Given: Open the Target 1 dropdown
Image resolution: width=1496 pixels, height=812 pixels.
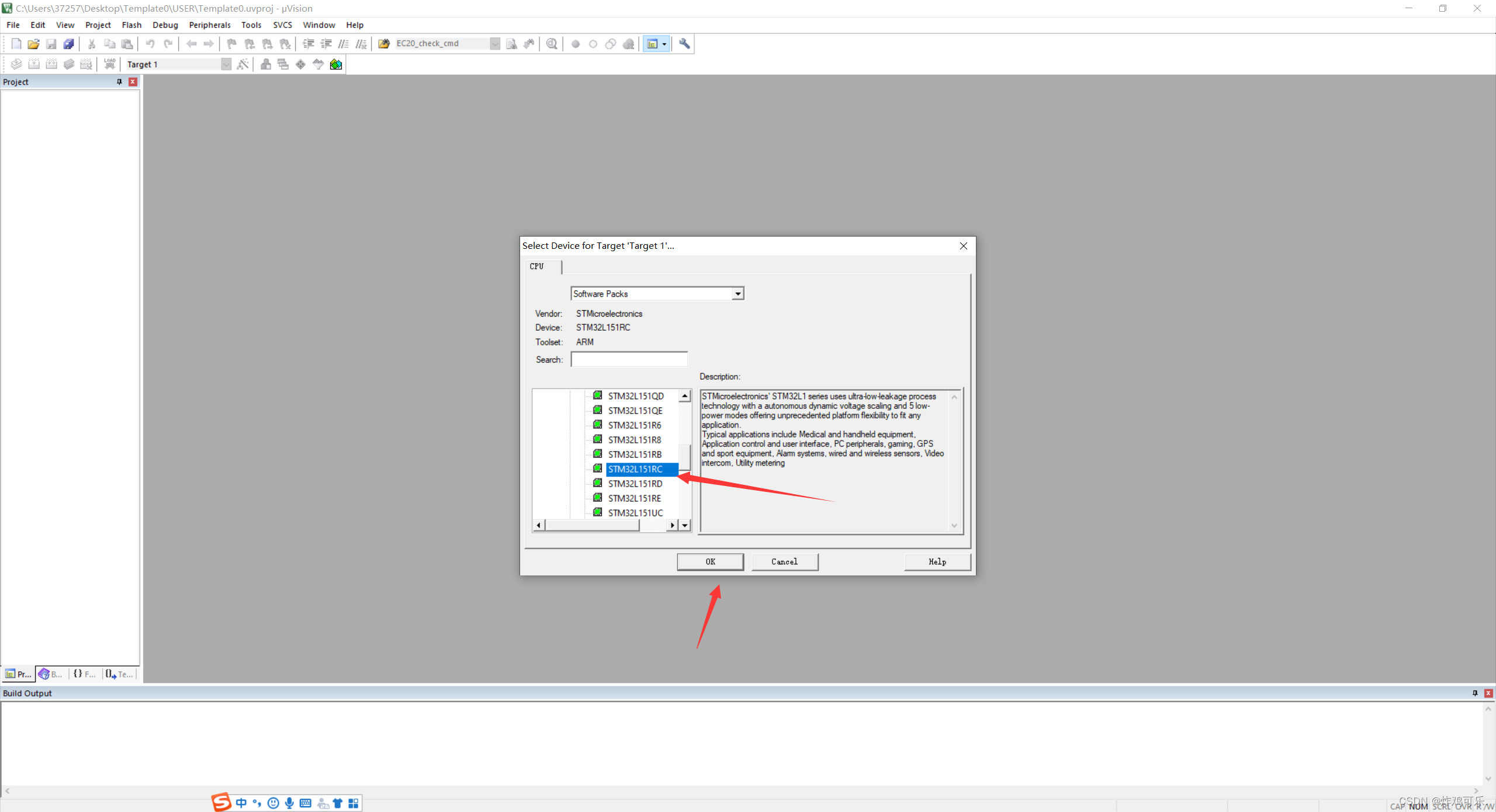Looking at the screenshot, I should (x=226, y=64).
